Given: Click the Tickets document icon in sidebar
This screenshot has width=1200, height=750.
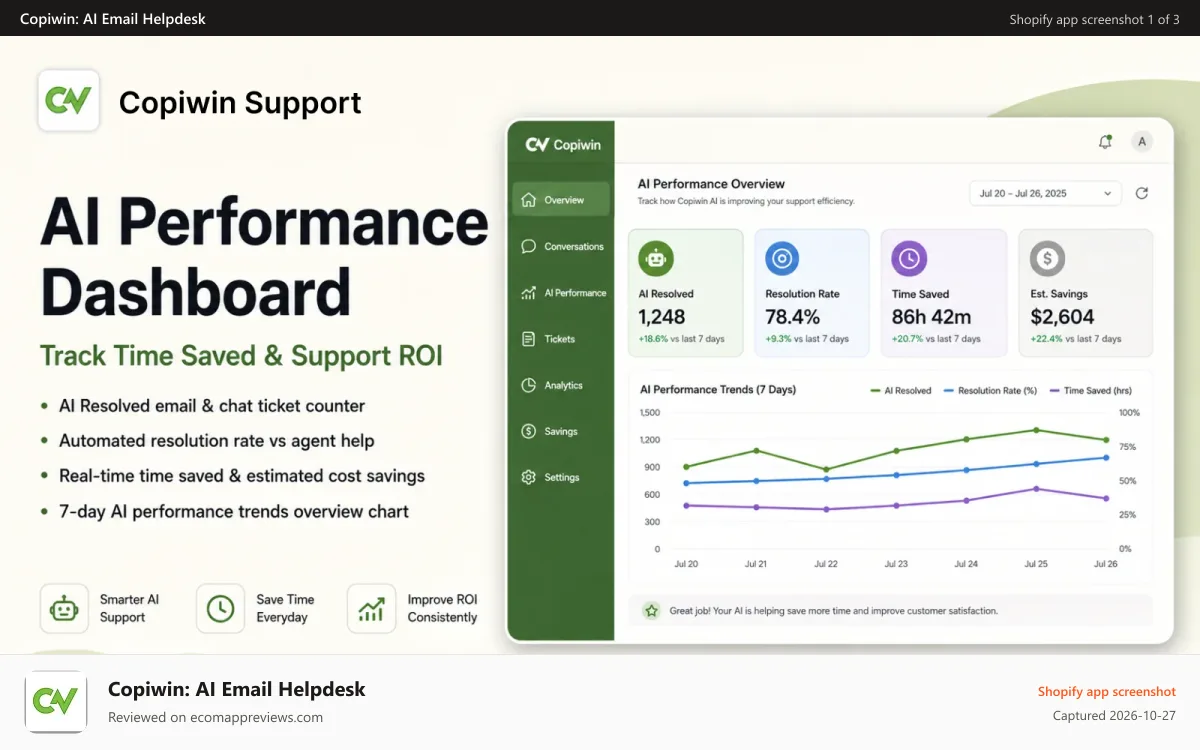Looking at the screenshot, I should (529, 339).
